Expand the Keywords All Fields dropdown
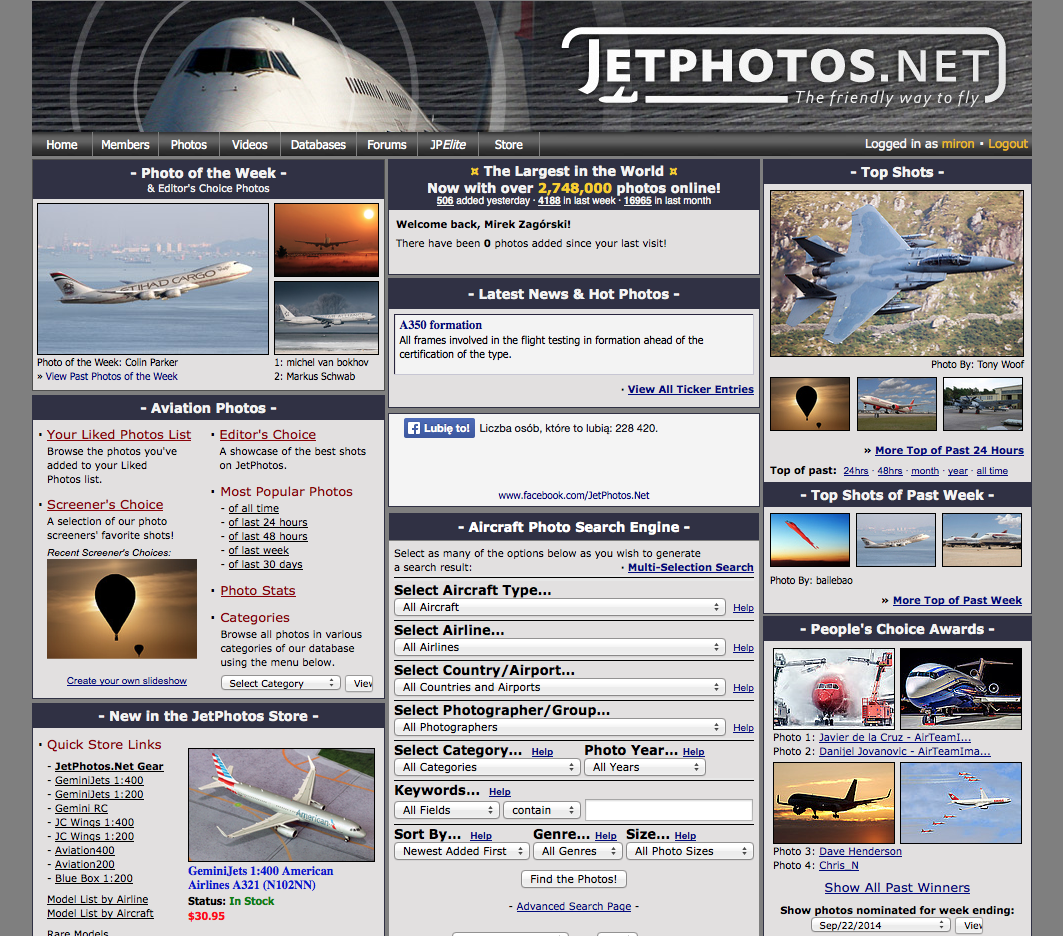The image size is (1063, 936). [x=447, y=810]
